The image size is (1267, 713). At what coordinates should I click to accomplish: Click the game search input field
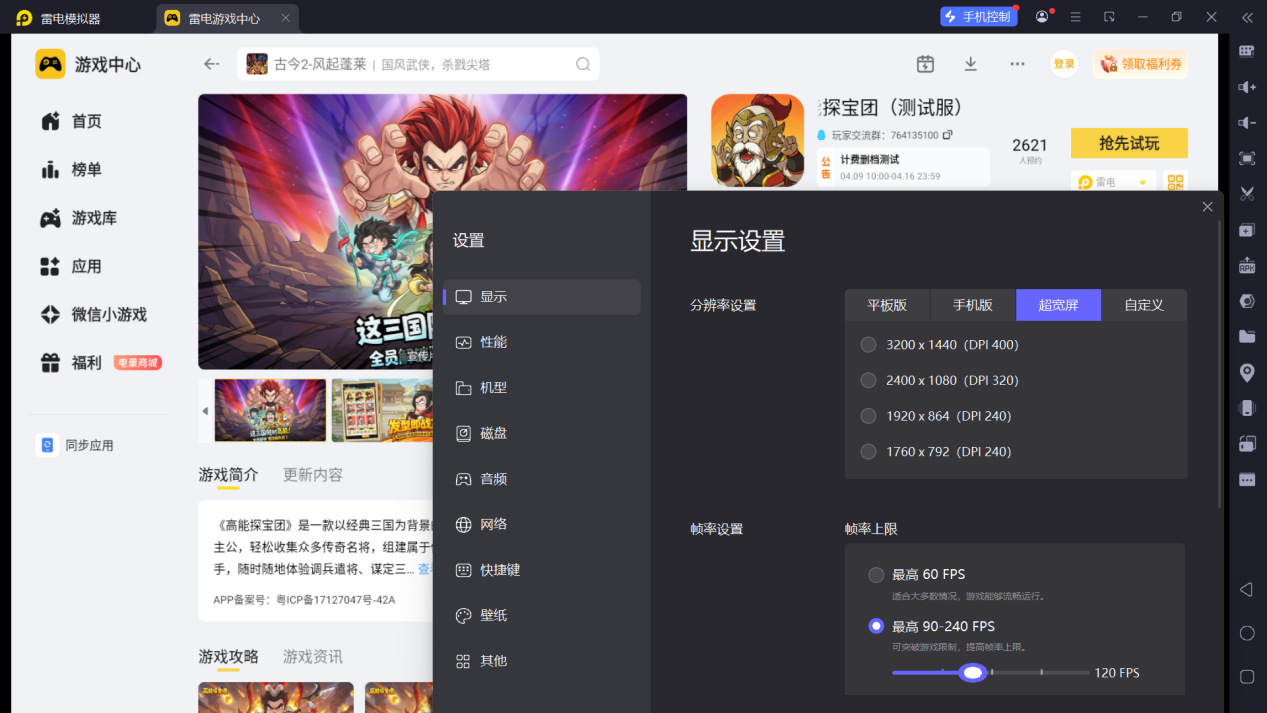[x=419, y=64]
